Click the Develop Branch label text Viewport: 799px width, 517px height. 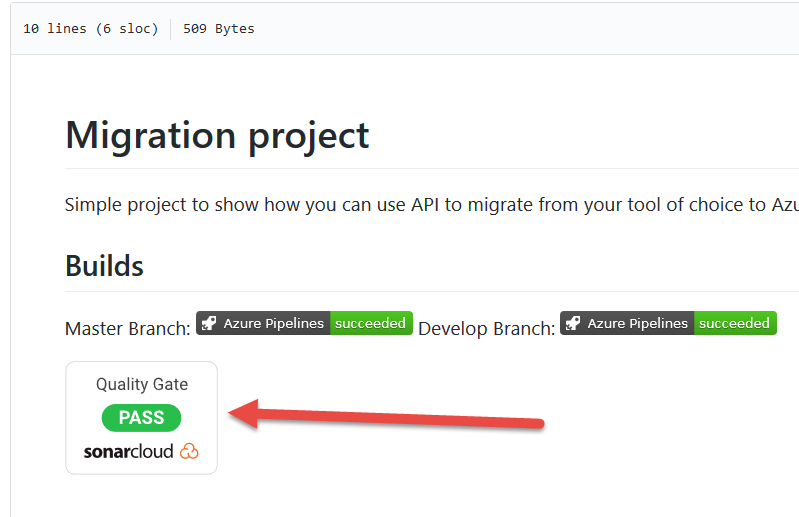(x=486, y=328)
